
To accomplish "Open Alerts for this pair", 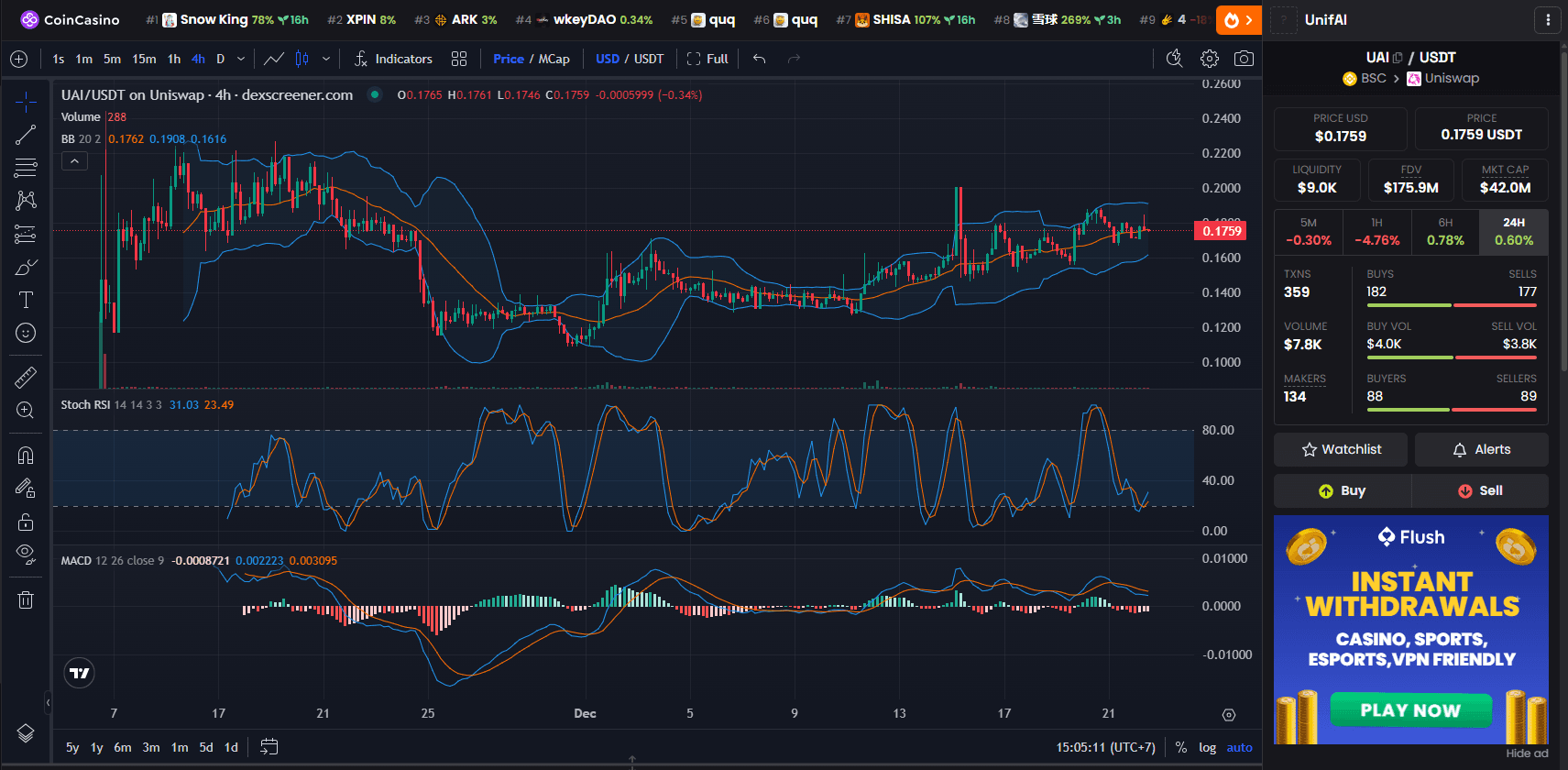I will click(x=1481, y=449).
